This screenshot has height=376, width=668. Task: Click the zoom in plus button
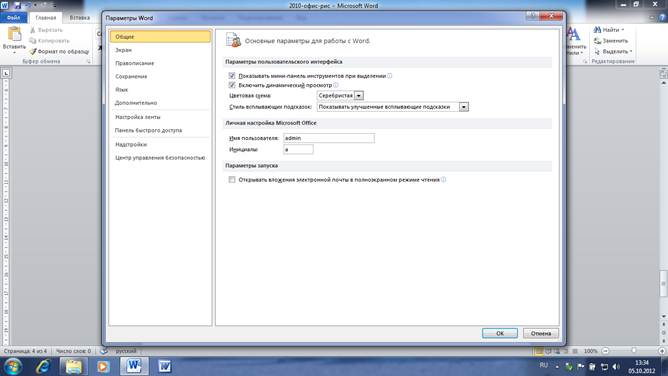click(x=662, y=351)
